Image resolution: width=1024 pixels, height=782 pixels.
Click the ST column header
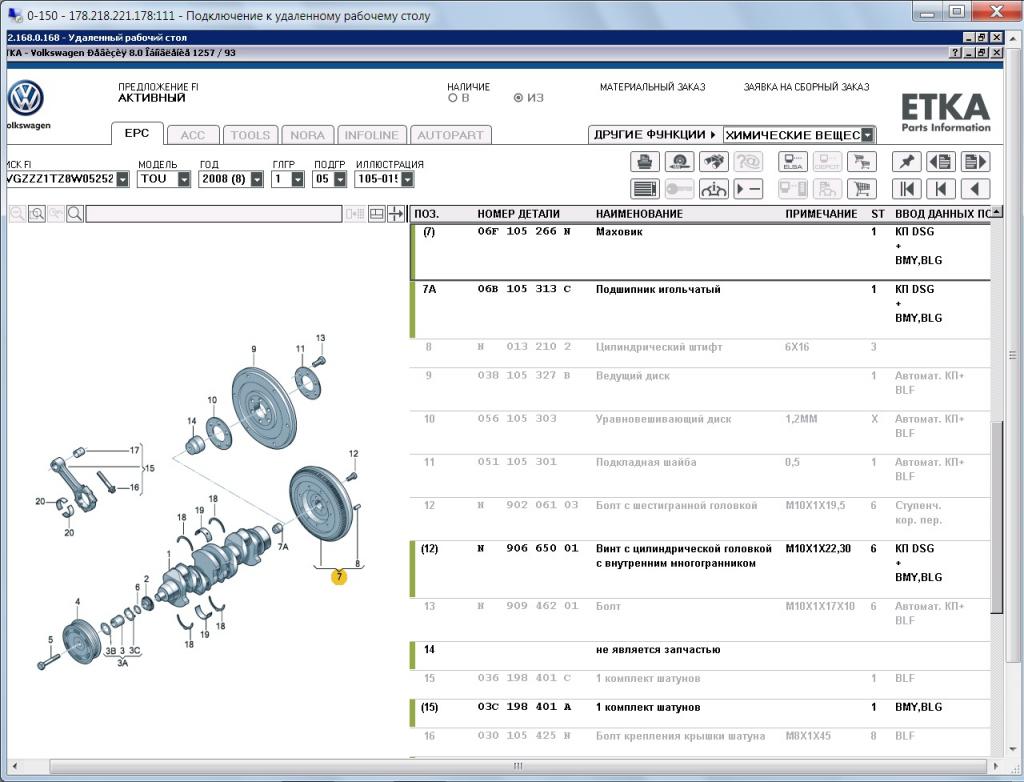coord(878,214)
